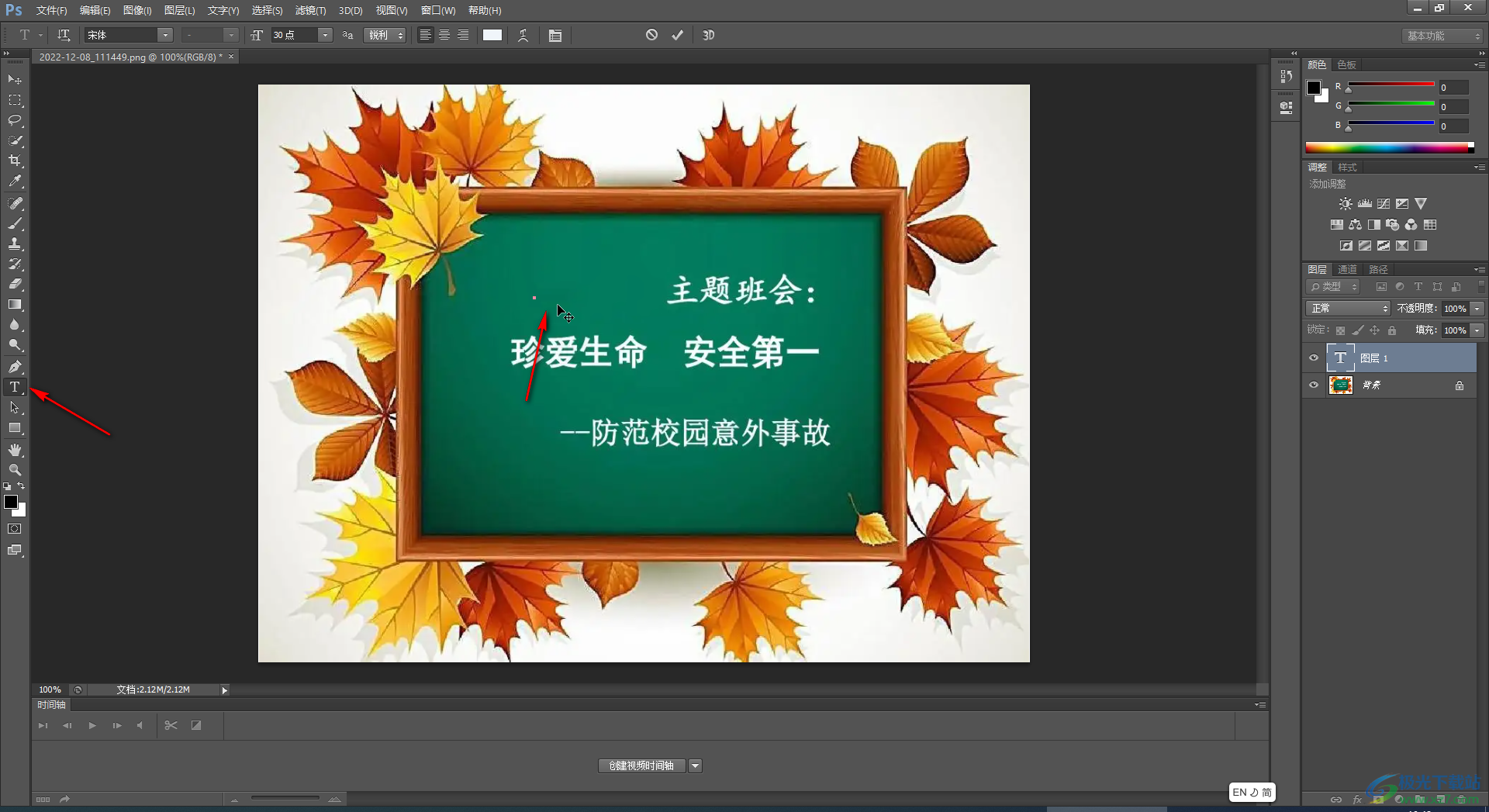The image size is (1489, 812).
Task: Select the Move tool
Action: point(15,80)
